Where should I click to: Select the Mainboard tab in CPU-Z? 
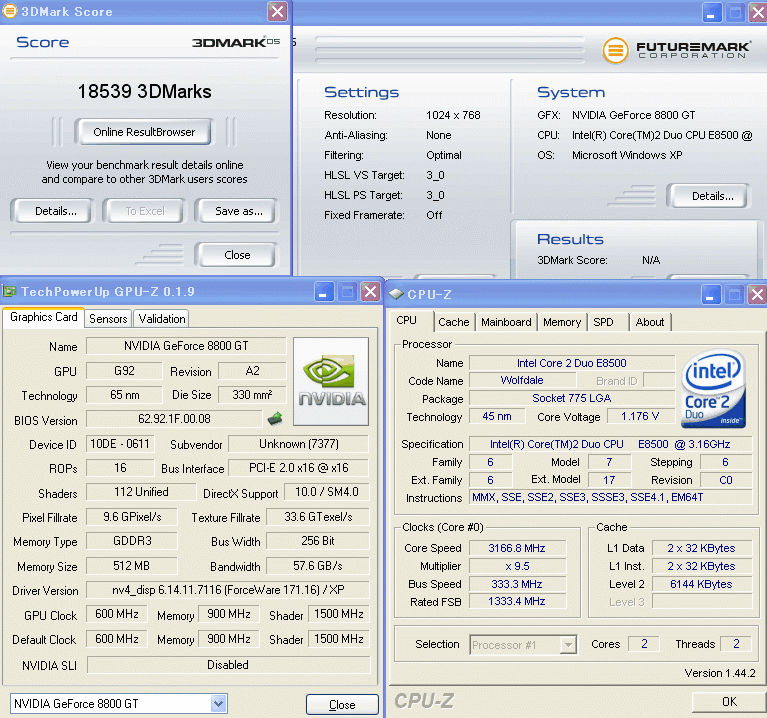coord(506,322)
